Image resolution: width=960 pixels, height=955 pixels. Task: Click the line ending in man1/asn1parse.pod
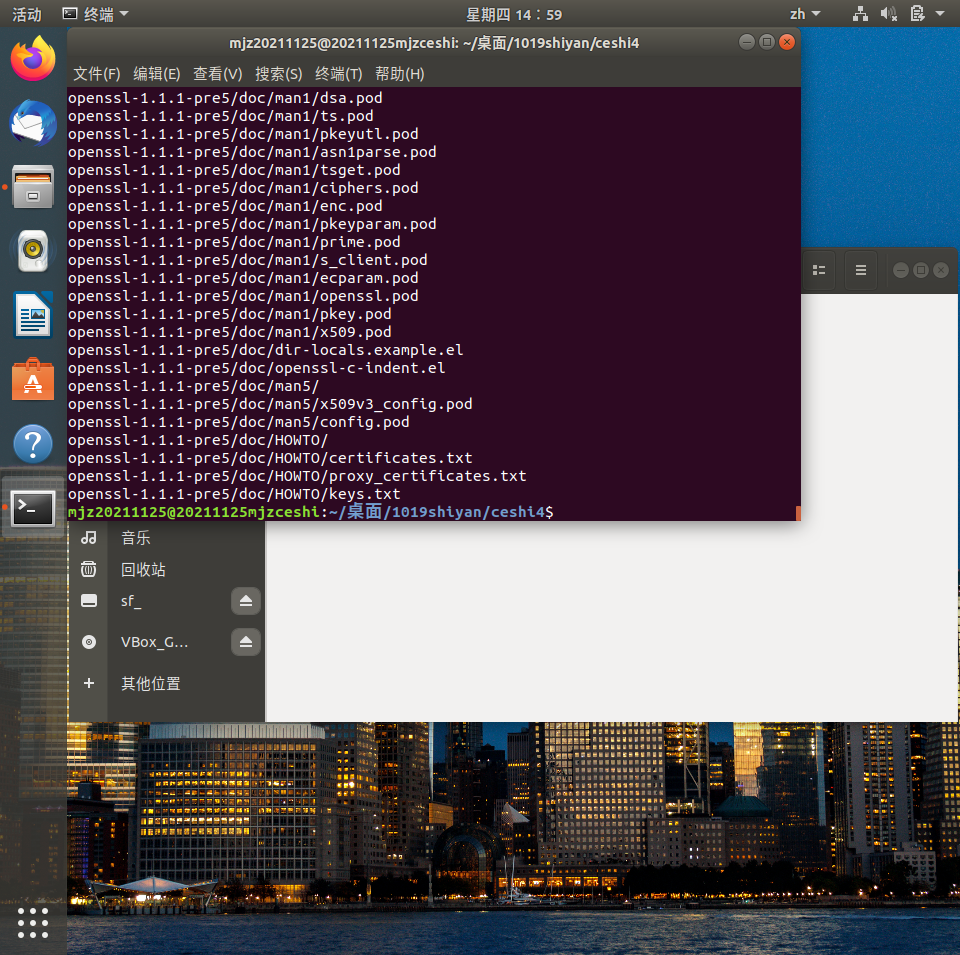pos(252,152)
